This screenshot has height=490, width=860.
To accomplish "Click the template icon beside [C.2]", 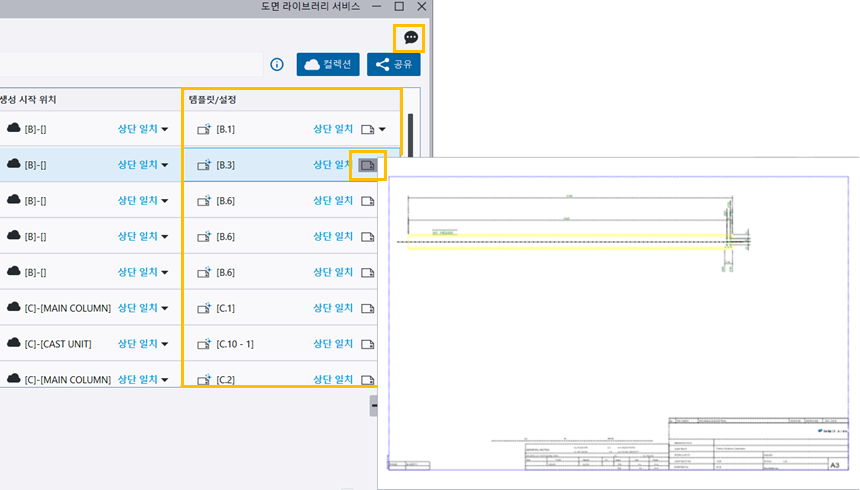I will point(204,380).
